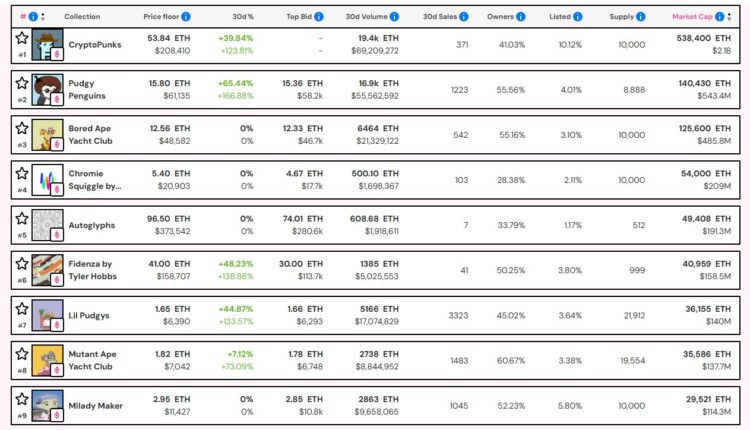Favorite CryptoPunks with the star icon
This screenshot has width=750, height=430.
pos(22,38)
